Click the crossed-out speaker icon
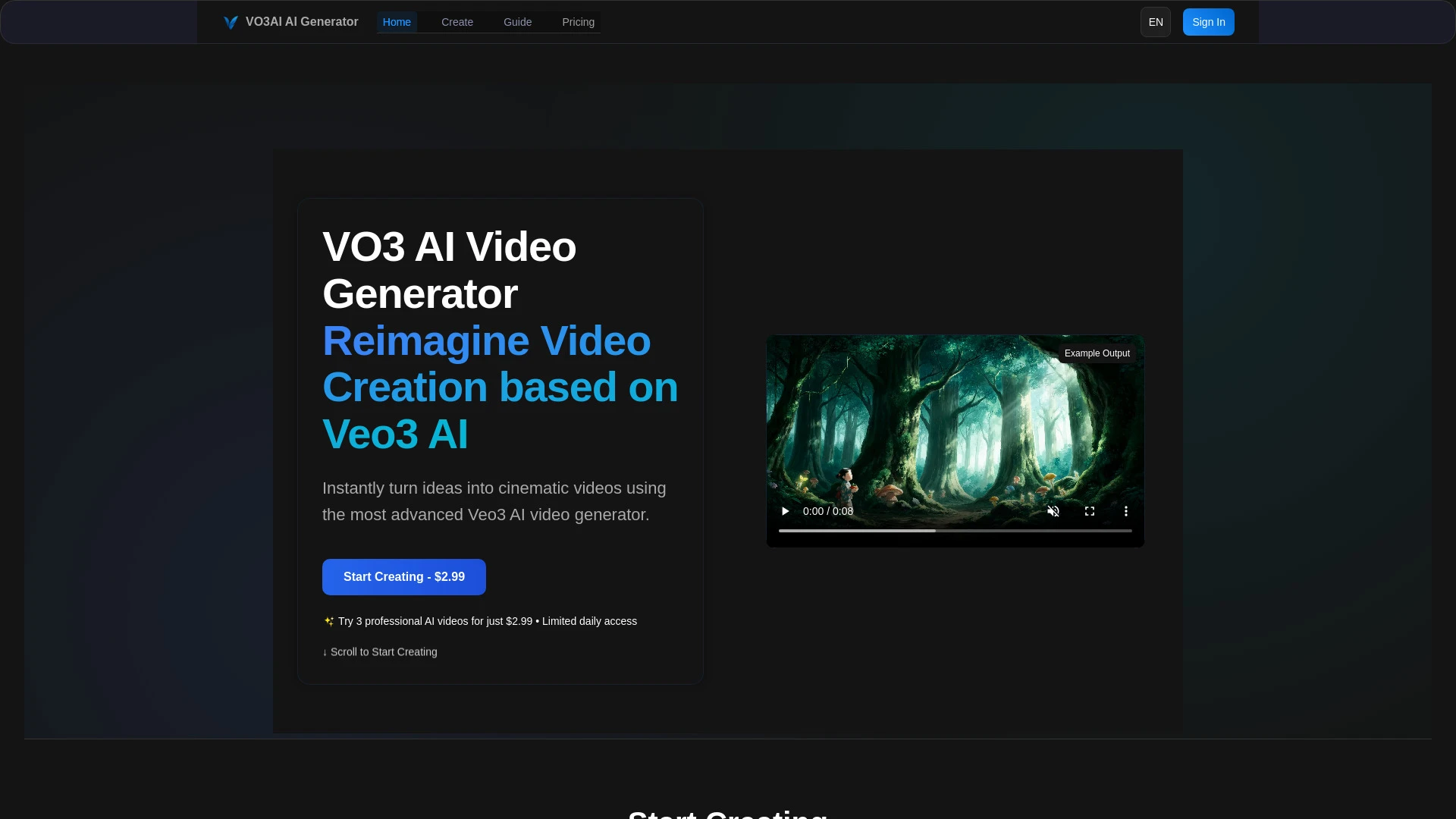 coord(1053,511)
